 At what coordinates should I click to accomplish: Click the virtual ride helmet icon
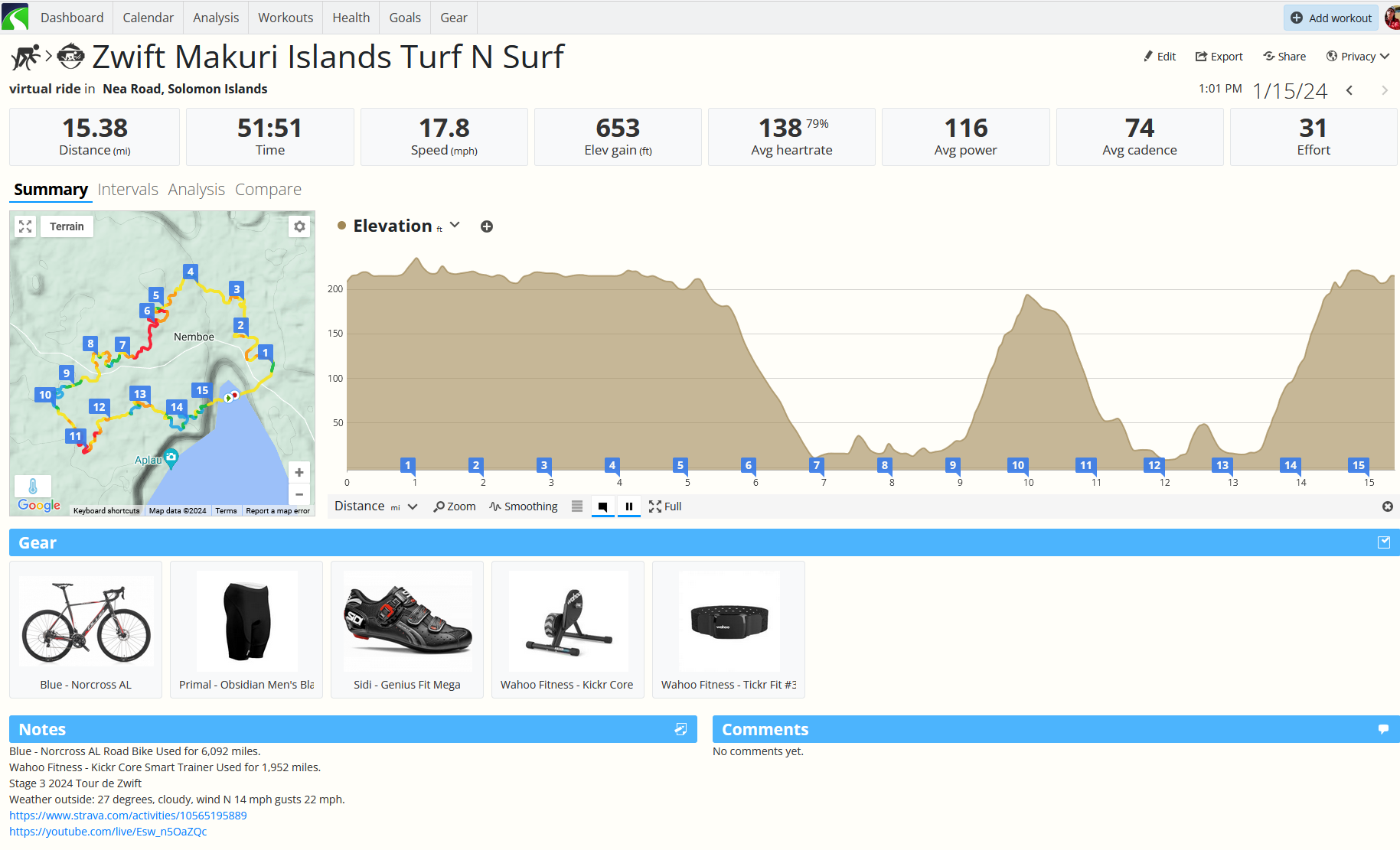[x=71, y=57]
